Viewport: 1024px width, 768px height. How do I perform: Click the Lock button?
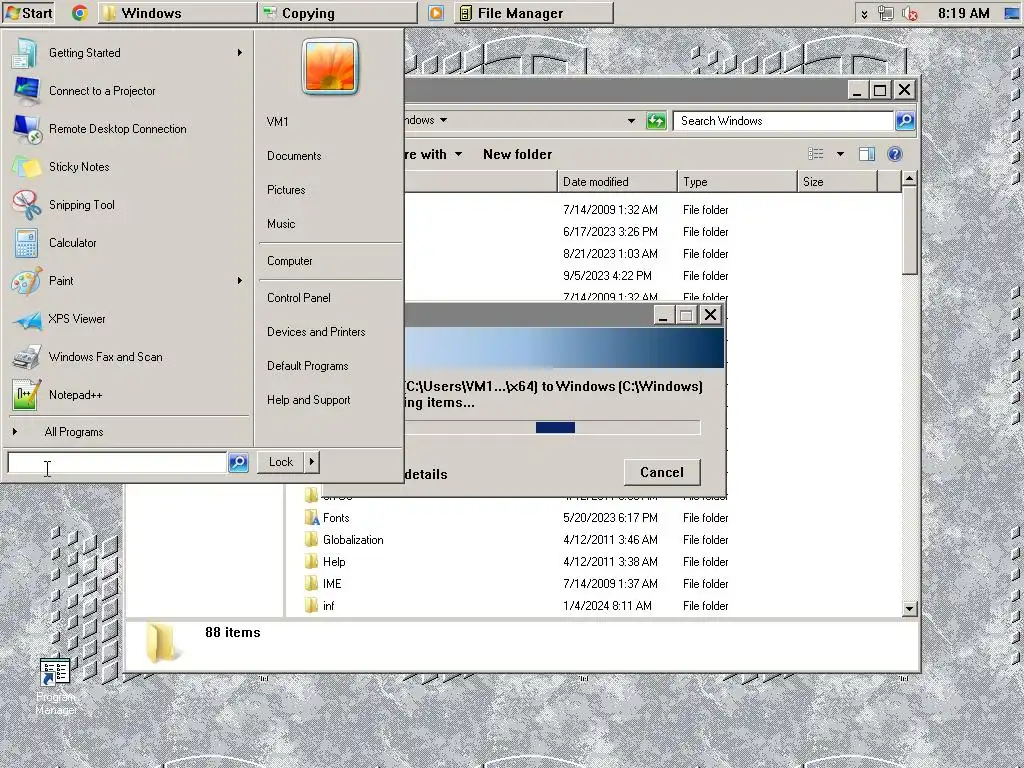[x=281, y=462]
